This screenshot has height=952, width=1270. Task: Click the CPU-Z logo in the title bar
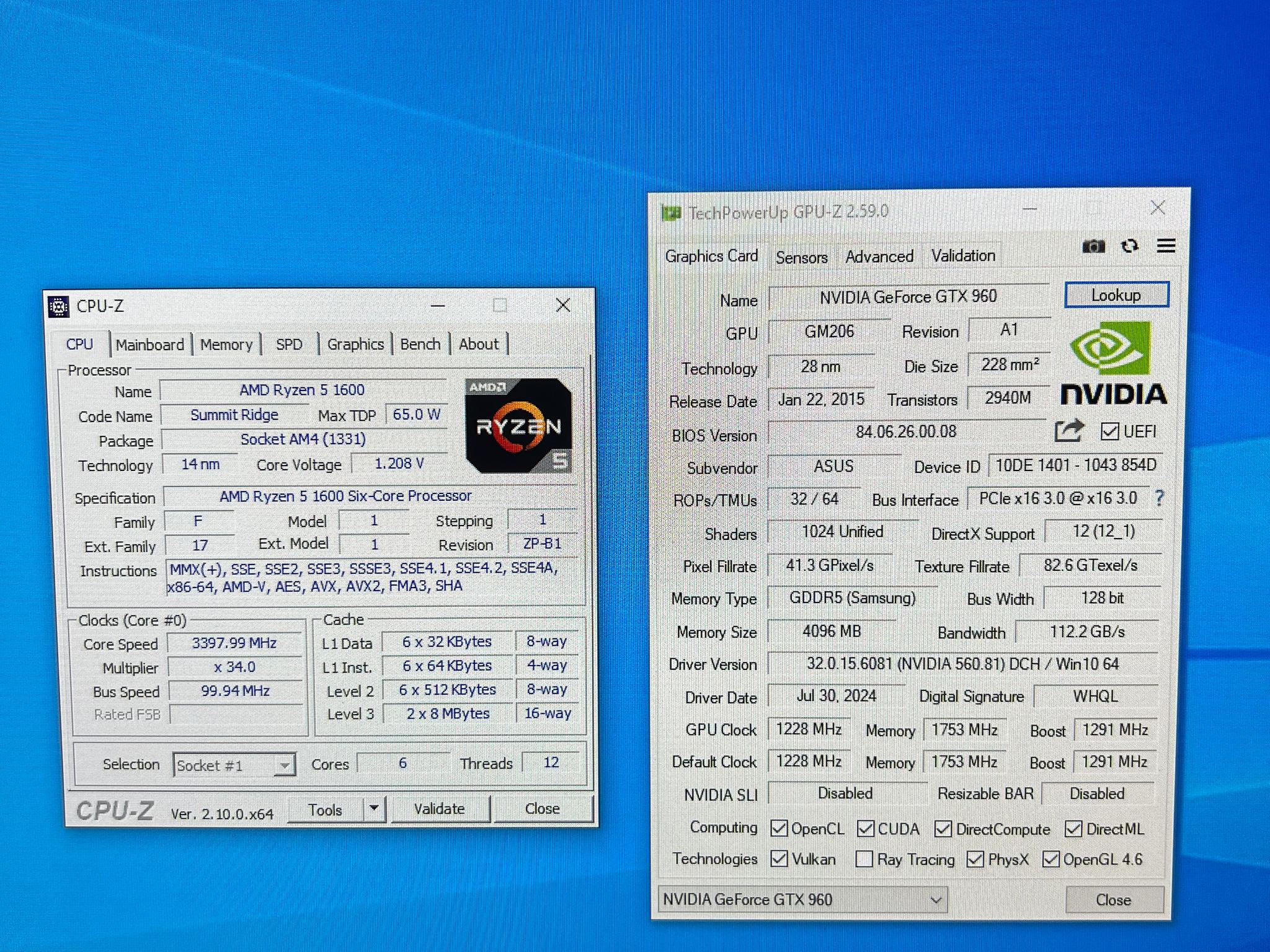tap(58, 305)
